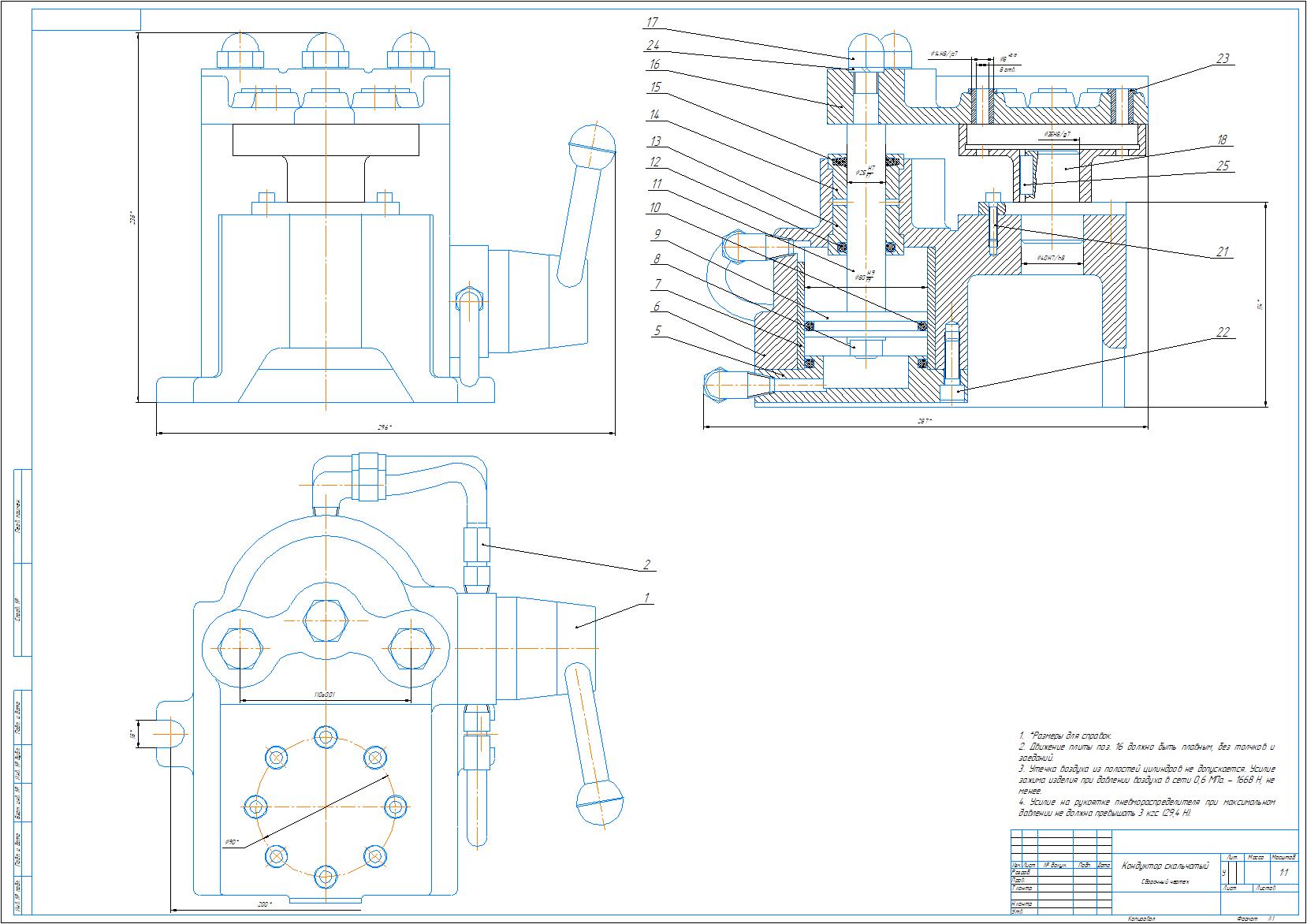Select the ø90 bolt circle dimension label
Image resolution: width=1307 pixels, height=924 pixels.
(231, 842)
